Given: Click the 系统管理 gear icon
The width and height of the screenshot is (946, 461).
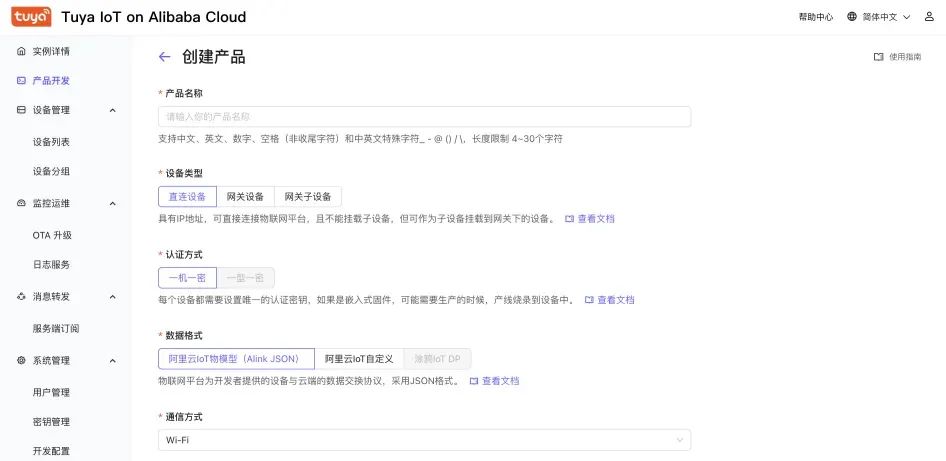Looking at the screenshot, I should coord(21,360).
